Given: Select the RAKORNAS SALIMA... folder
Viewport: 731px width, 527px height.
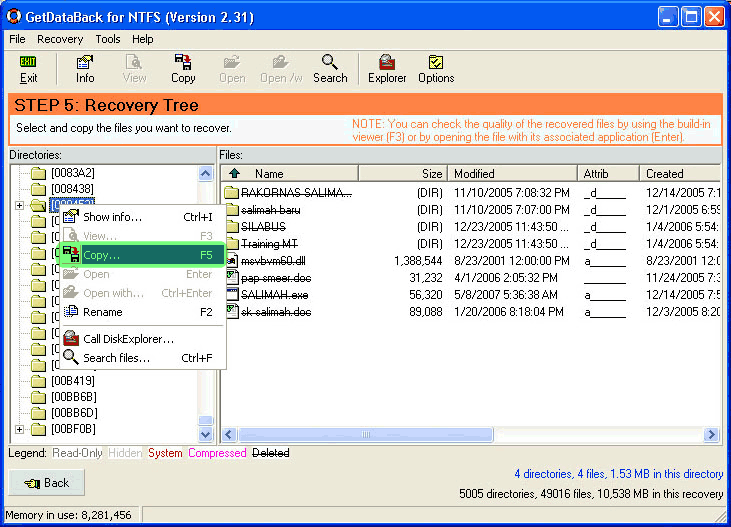Looking at the screenshot, I should pos(296,193).
